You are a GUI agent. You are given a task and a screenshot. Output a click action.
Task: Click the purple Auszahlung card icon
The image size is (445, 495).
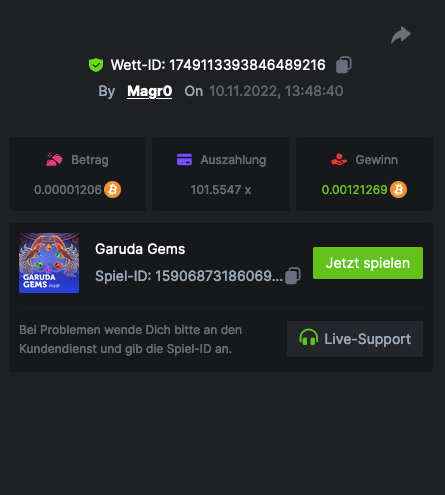point(184,160)
